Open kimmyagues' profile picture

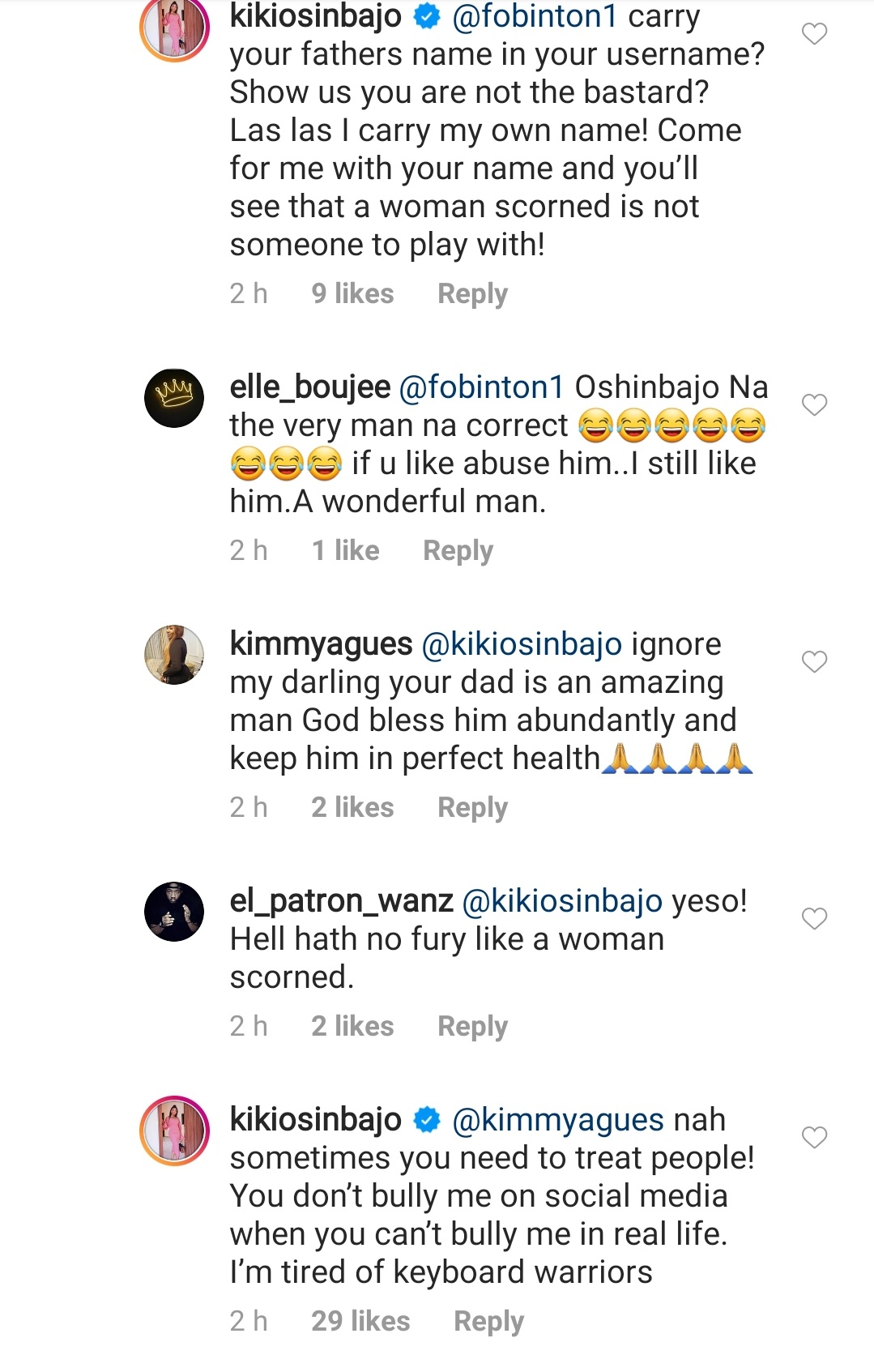tap(174, 655)
